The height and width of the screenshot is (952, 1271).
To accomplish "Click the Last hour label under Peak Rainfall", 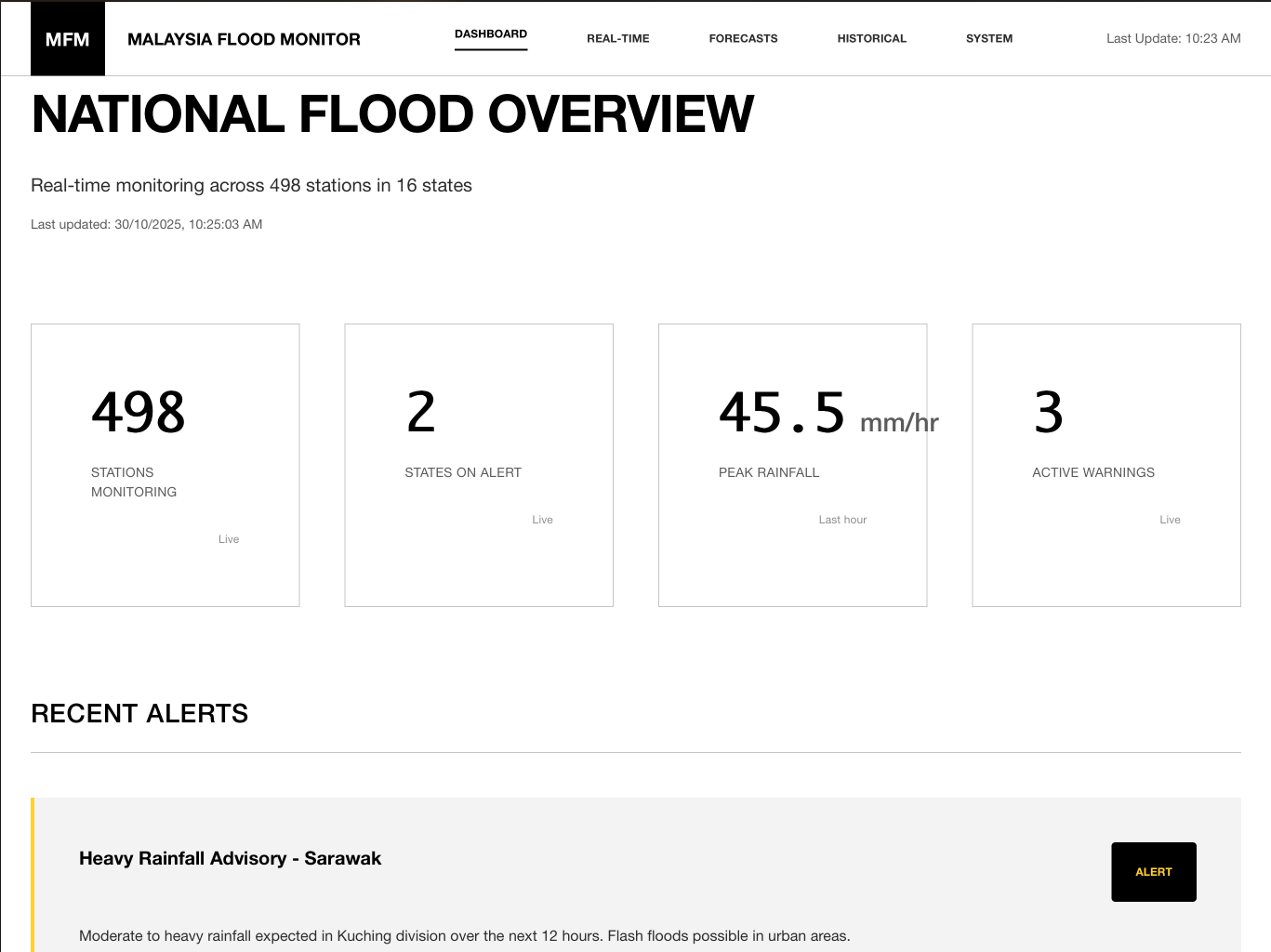I will 842,520.
